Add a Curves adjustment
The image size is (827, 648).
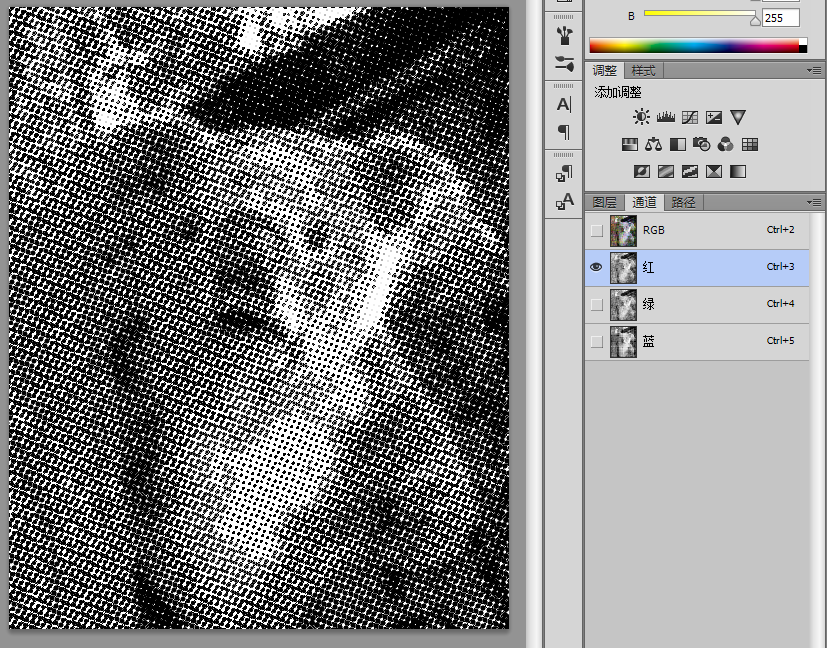pyautogui.click(x=690, y=117)
